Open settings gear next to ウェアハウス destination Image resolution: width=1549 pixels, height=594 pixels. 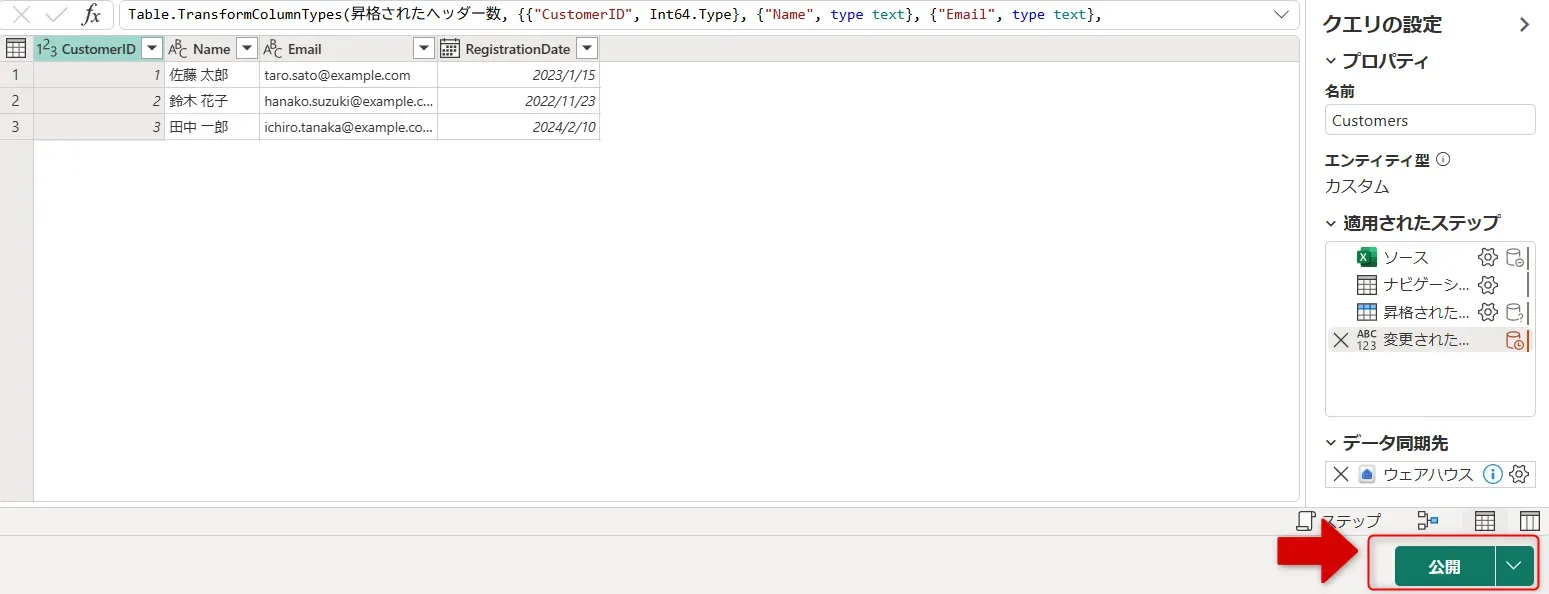click(1519, 474)
